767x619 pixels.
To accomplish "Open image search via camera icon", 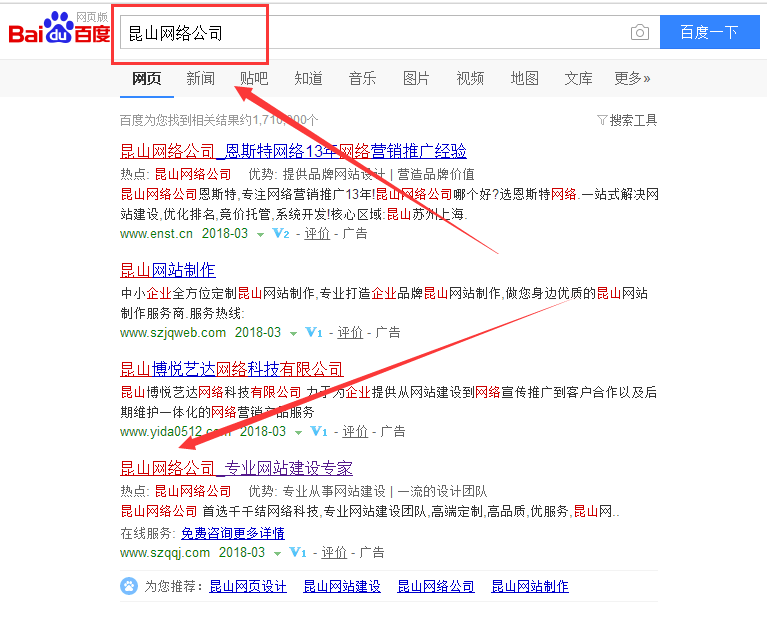I will [640, 33].
